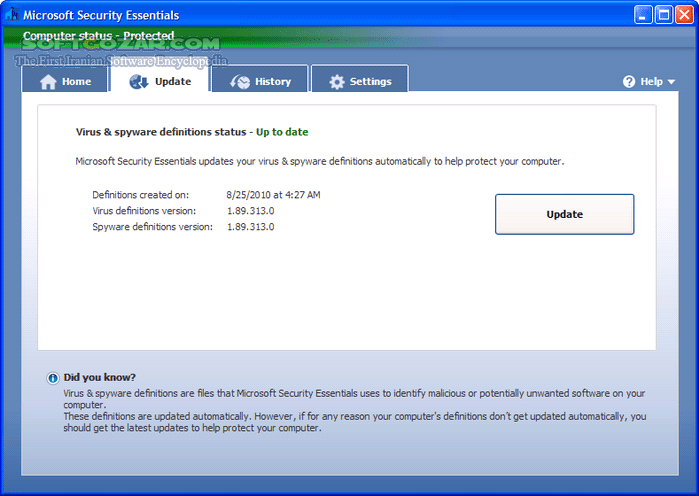Click the Did you know info icon
This screenshot has width=699, height=496.
(53, 378)
